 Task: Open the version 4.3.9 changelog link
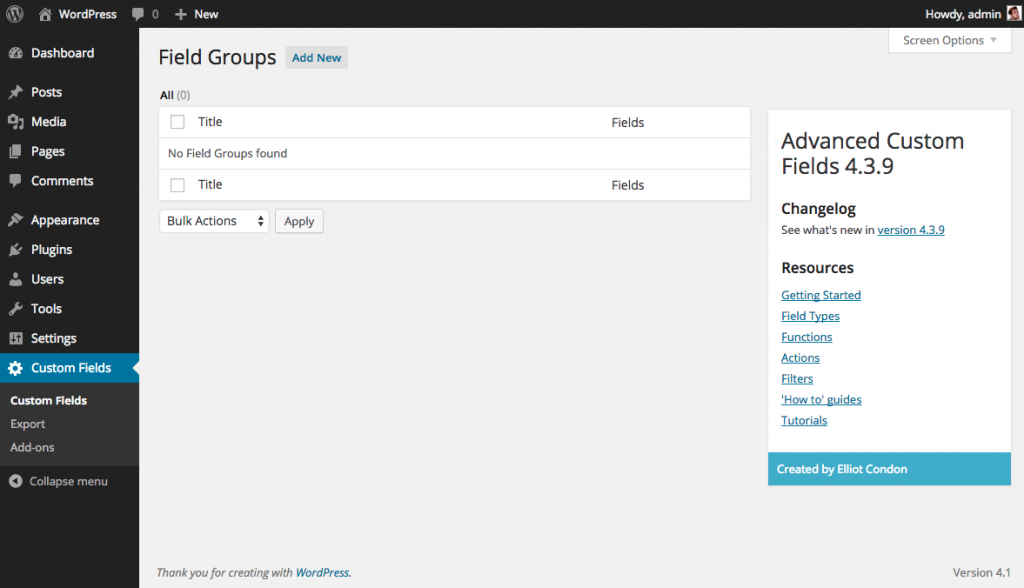click(910, 229)
